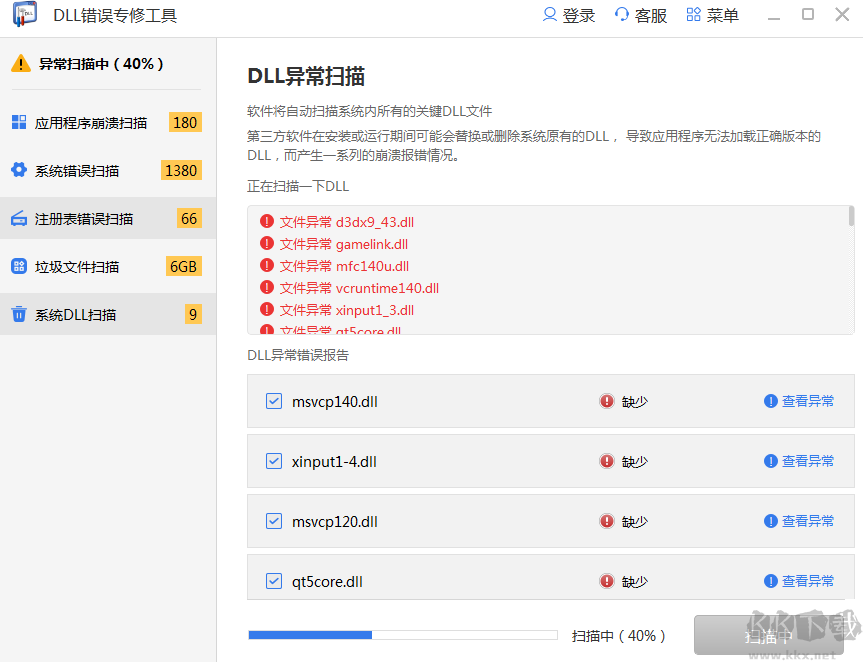Click the 扫描中 (40%) progress label
The width and height of the screenshot is (863, 662).
pyautogui.click(x=619, y=636)
